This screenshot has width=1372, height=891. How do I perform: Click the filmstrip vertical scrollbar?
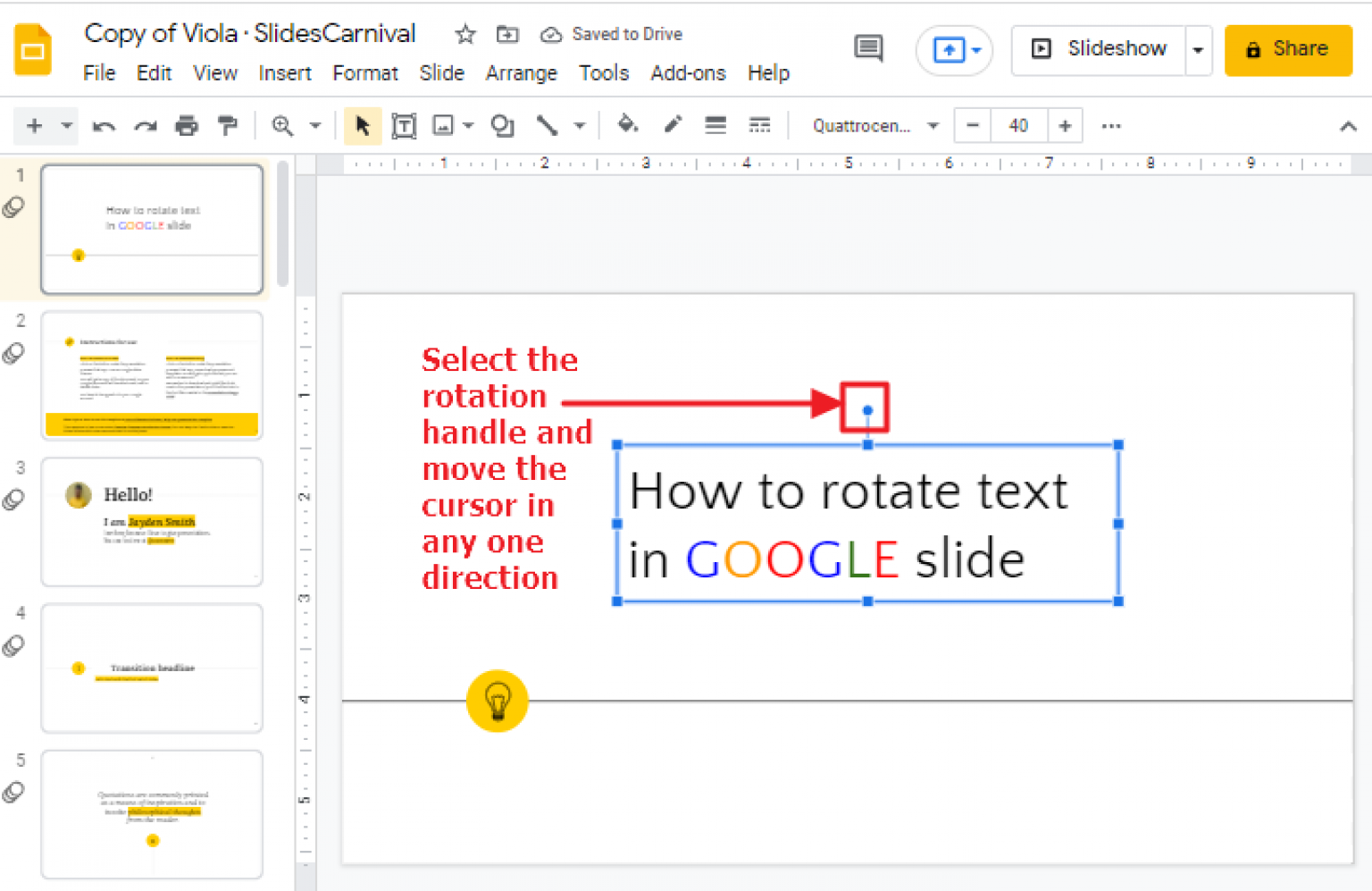click(283, 223)
